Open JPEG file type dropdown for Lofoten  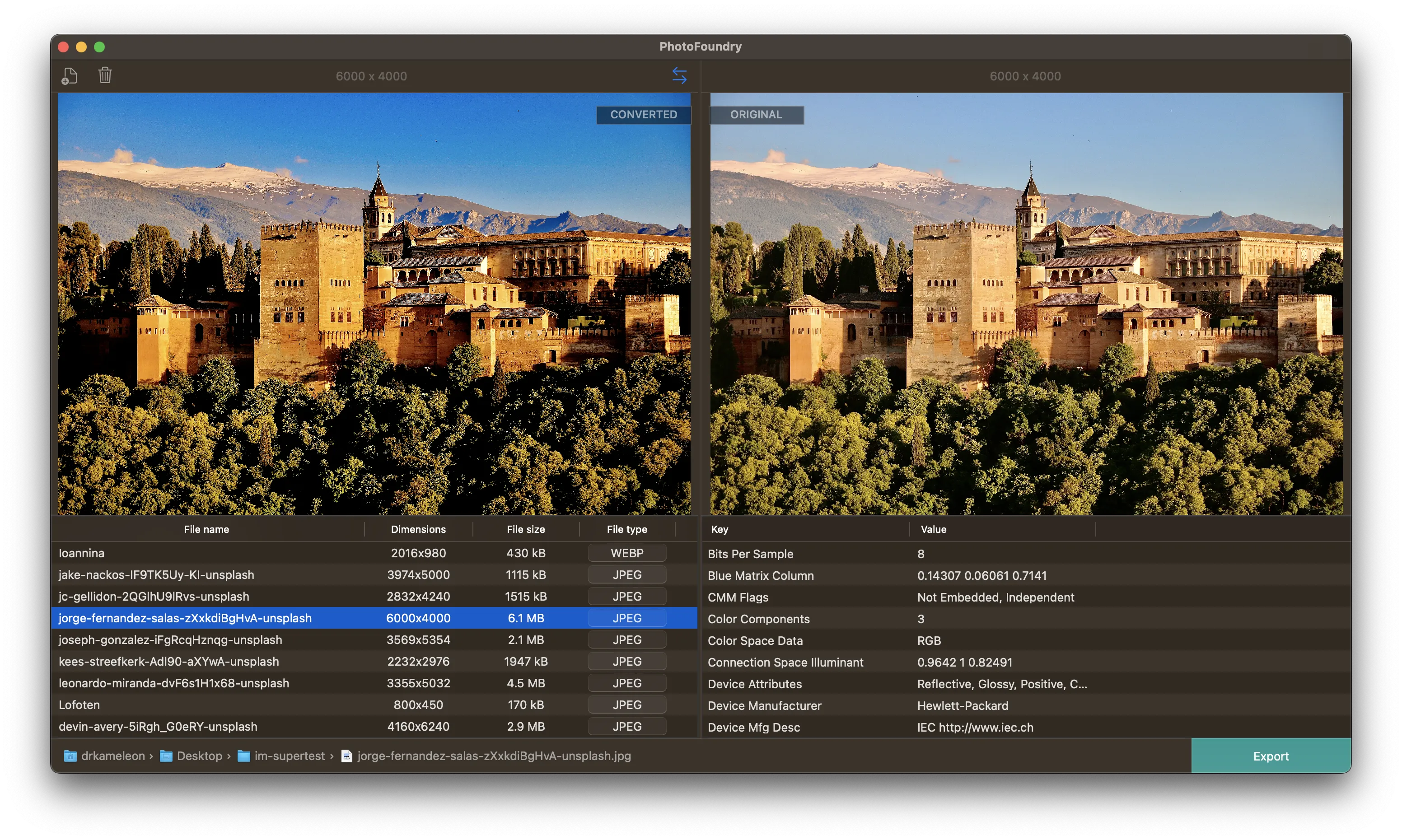(626, 705)
